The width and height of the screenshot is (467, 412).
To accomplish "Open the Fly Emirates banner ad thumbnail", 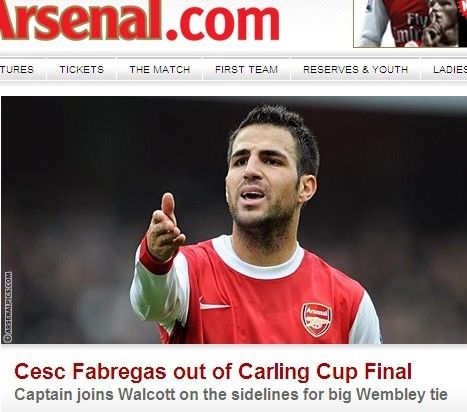I will [x=410, y=23].
